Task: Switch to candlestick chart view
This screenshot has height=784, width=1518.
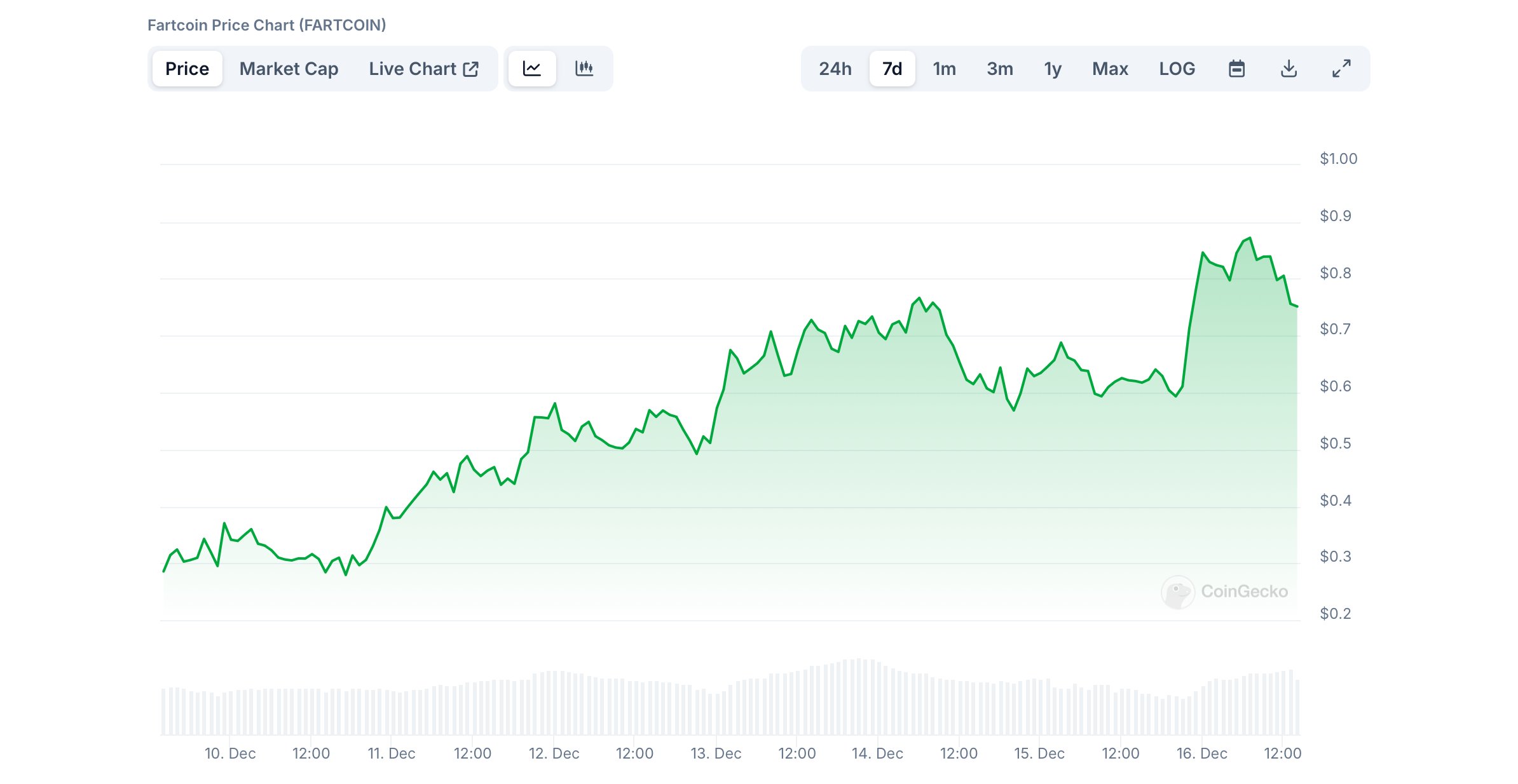Action: (x=585, y=69)
